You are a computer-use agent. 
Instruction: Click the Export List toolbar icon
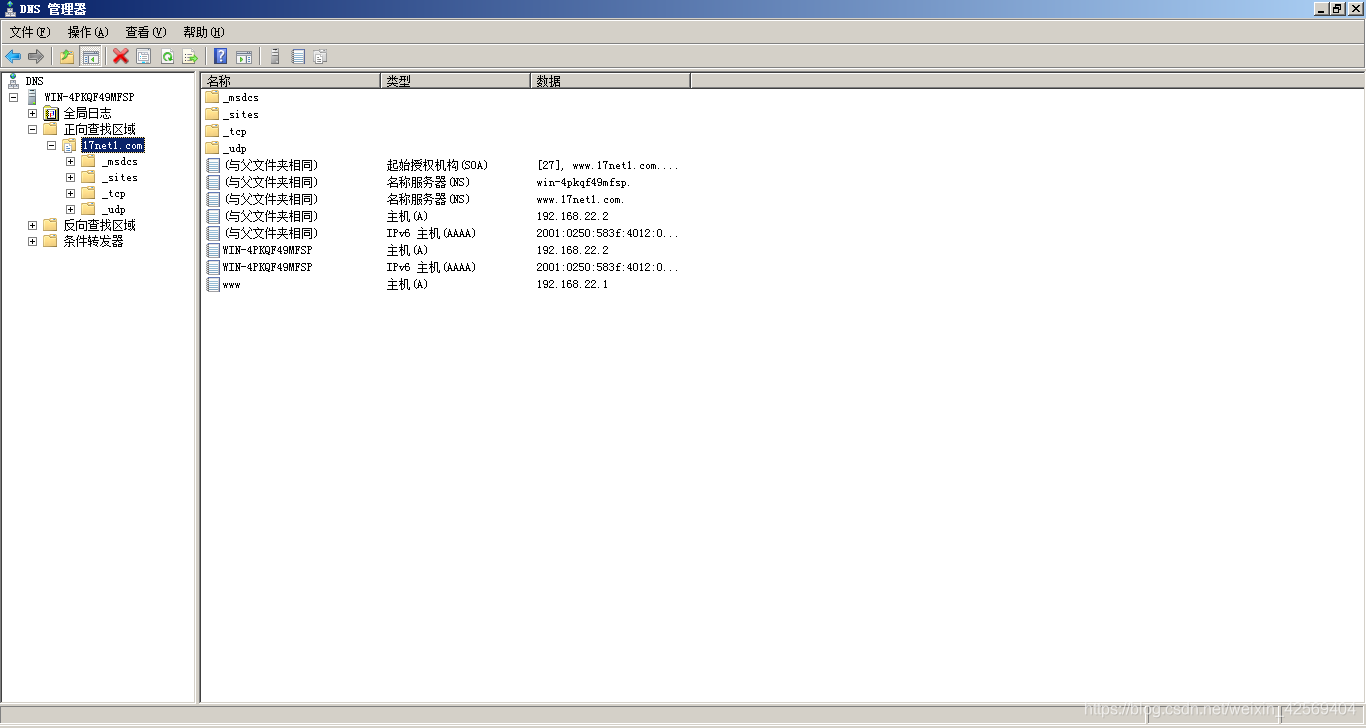pyautogui.click(x=190, y=57)
